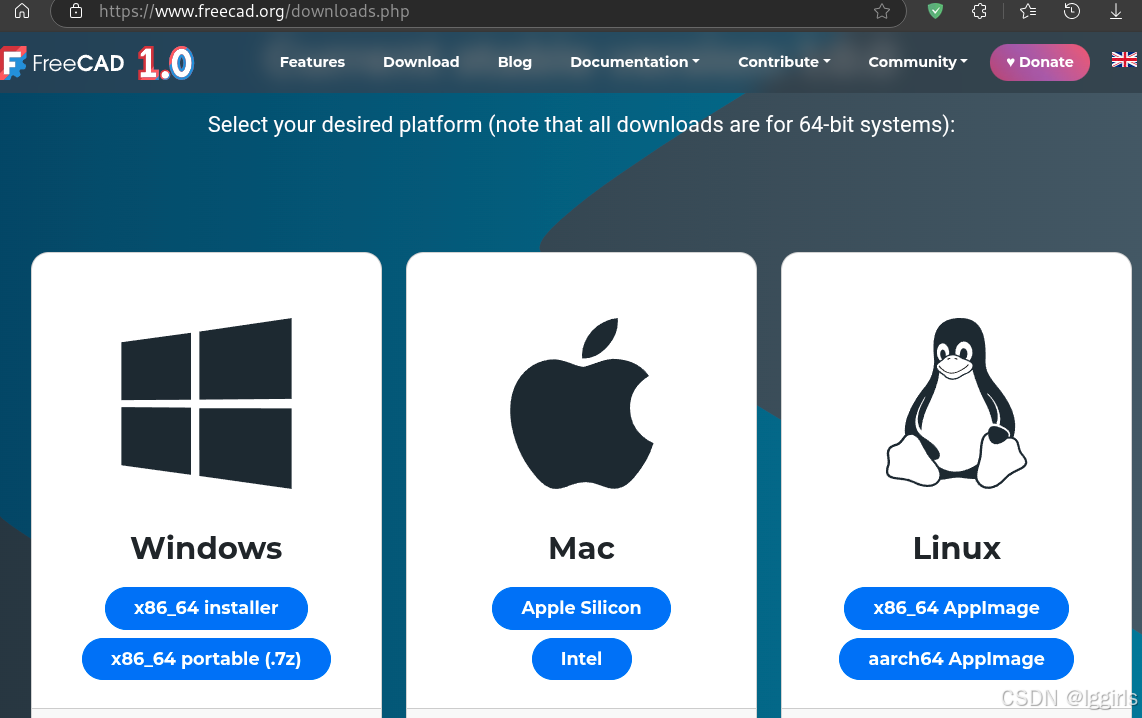Click the FreeCAD logo
The height and width of the screenshot is (718, 1142).
(97, 63)
